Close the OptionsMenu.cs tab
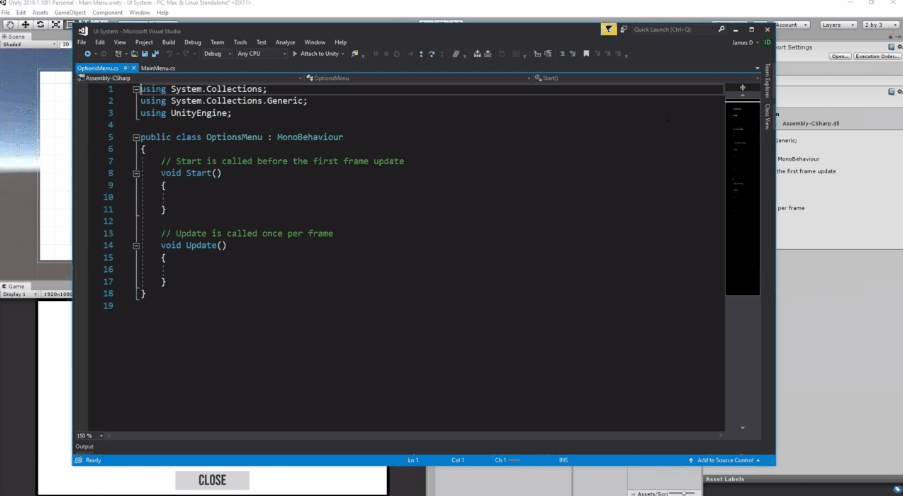The height and width of the screenshot is (496, 903). [134, 68]
